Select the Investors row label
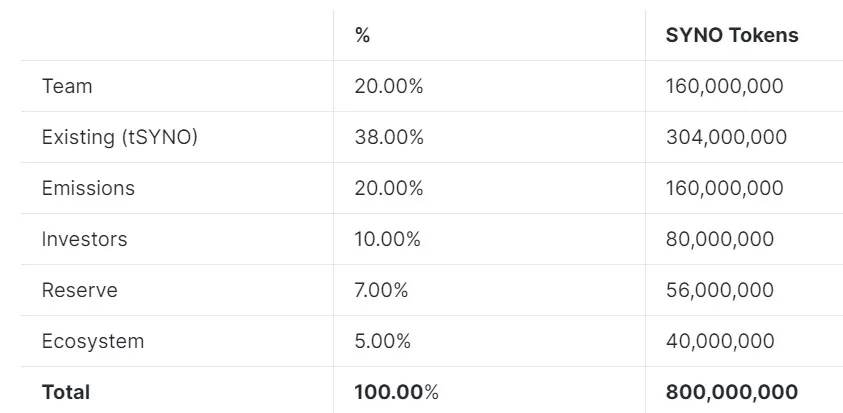Screen dimensions: 843x413 point(84,239)
